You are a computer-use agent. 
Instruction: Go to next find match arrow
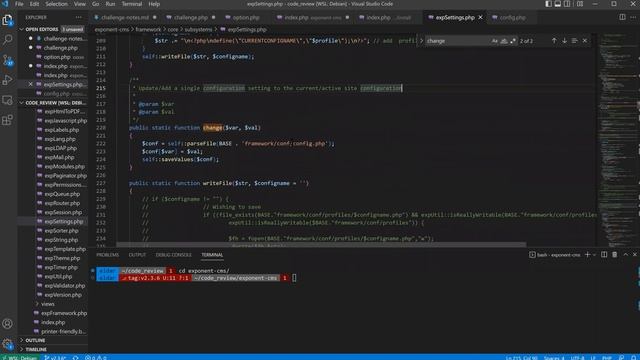[564, 41]
